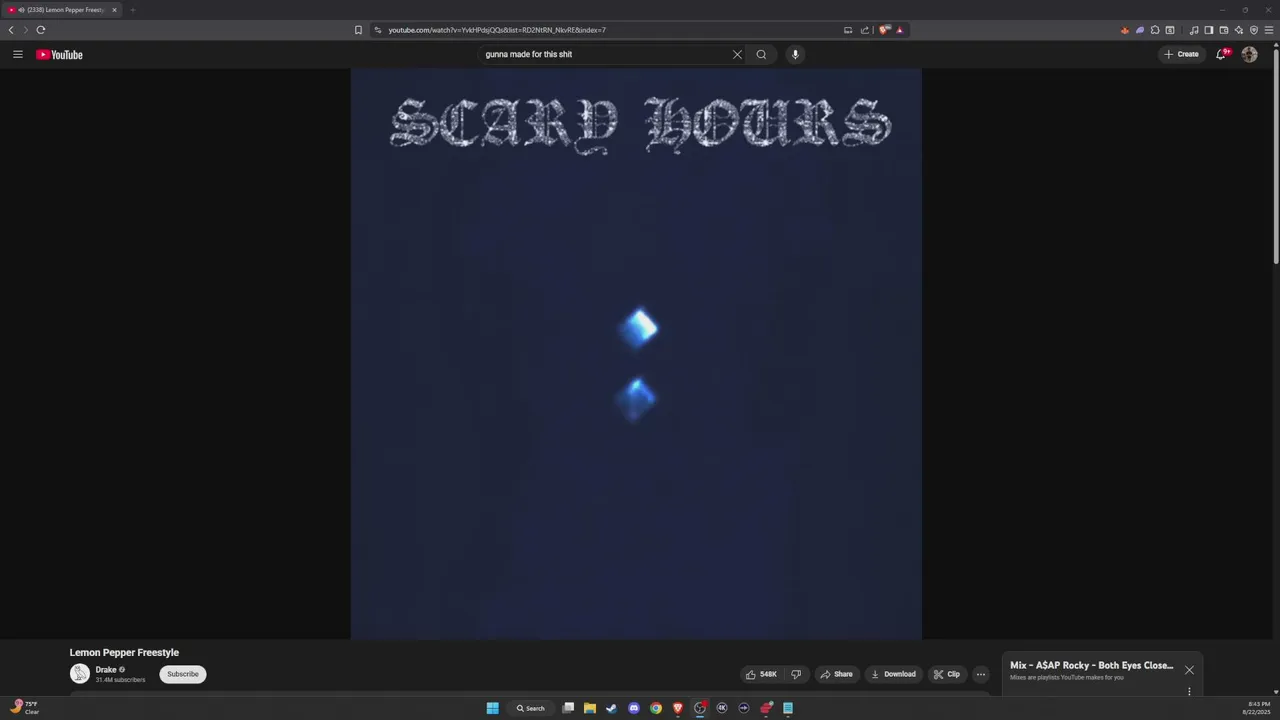Go back in the browser

click(x=11, y=30)
